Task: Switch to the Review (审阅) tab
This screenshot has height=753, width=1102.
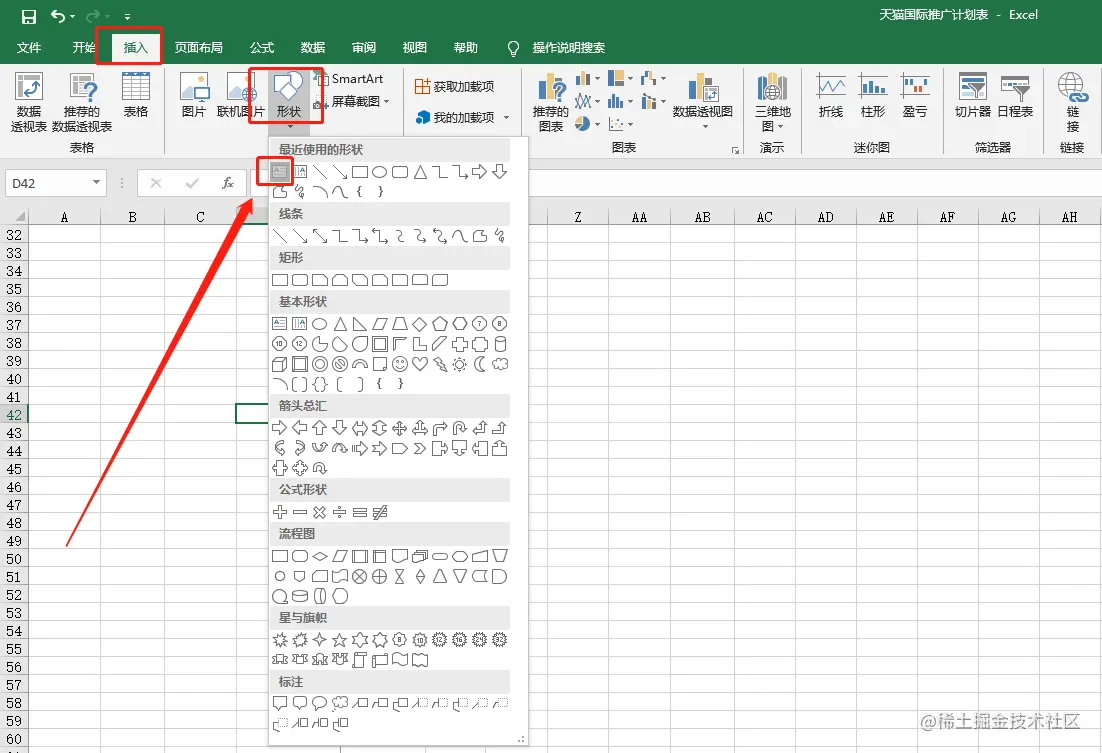Action: pyautogui.click(x=364, y=48)
